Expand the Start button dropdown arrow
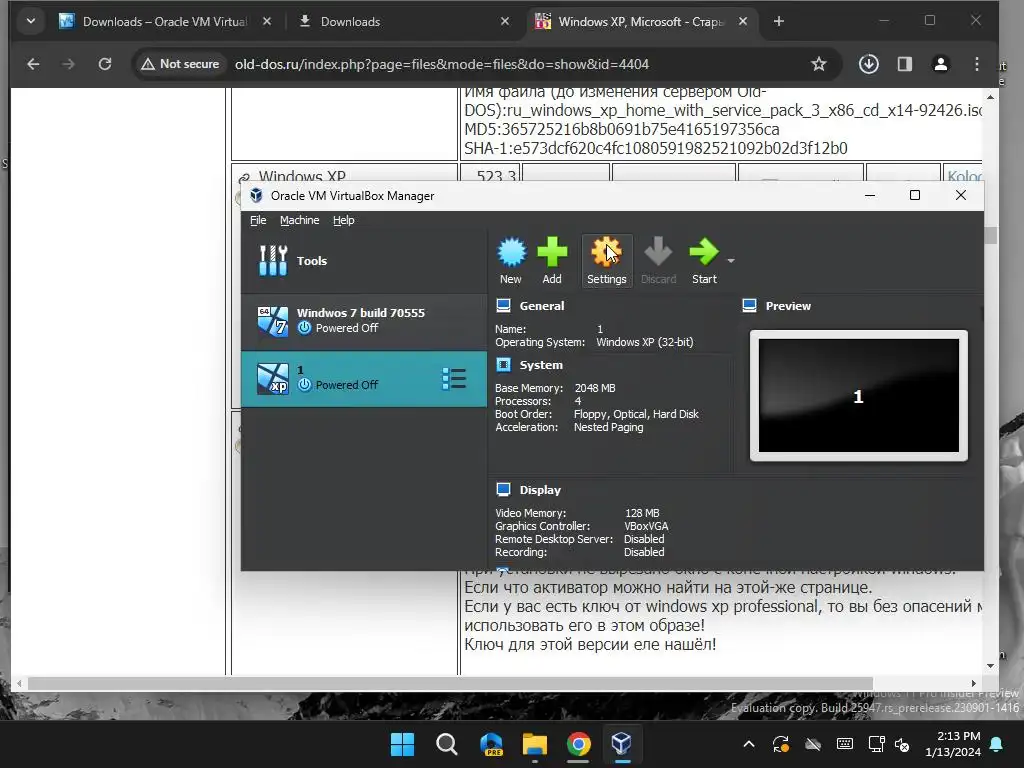This screenshot has height=768, width=1024. click(731, 261)
